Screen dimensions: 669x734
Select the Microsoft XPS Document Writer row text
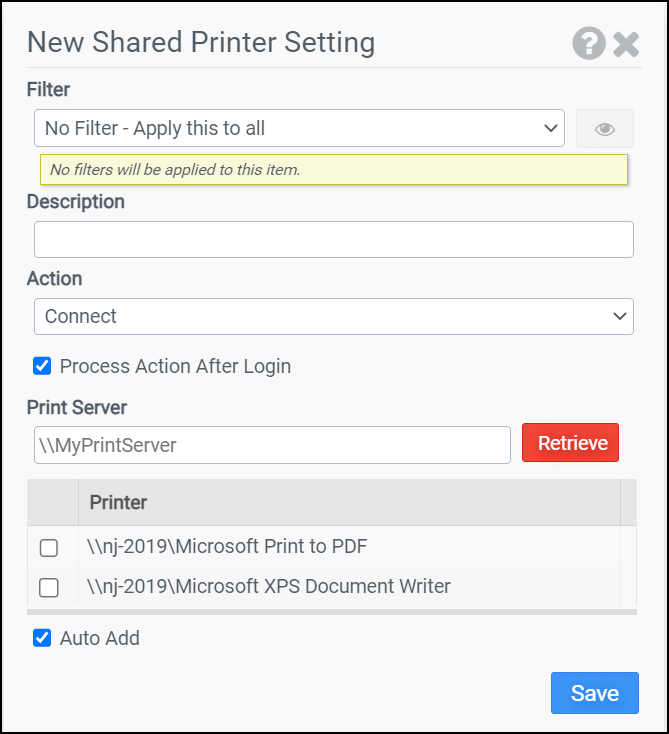(268, 586)
